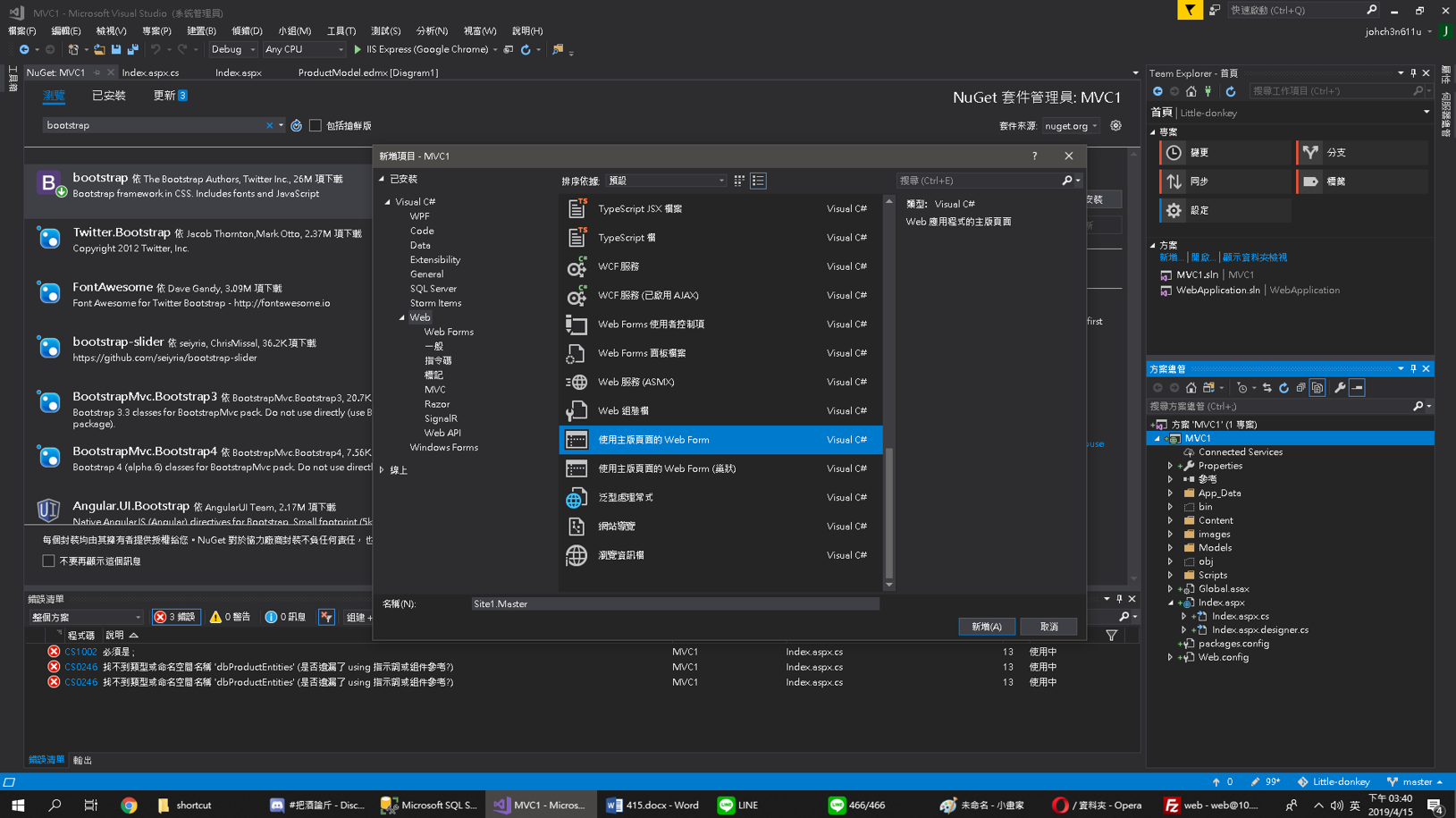The height and width of the screenshot is (818, 1456).
Task: Toggle Show All Files in Solution Explorer
Action: pyautogui.click(x=1317, y=388)
